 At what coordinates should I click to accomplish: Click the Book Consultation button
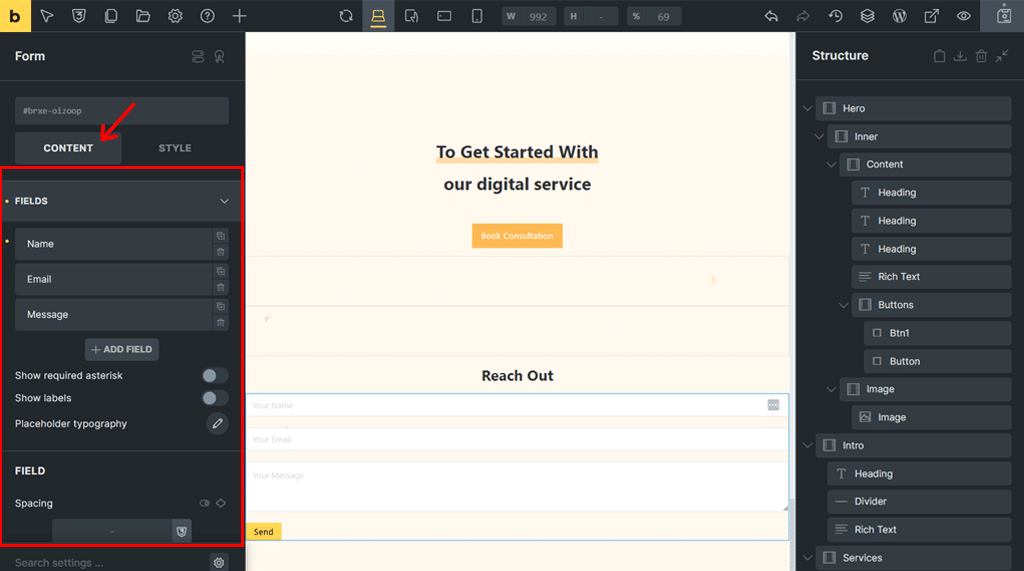(x=517, y=236)
